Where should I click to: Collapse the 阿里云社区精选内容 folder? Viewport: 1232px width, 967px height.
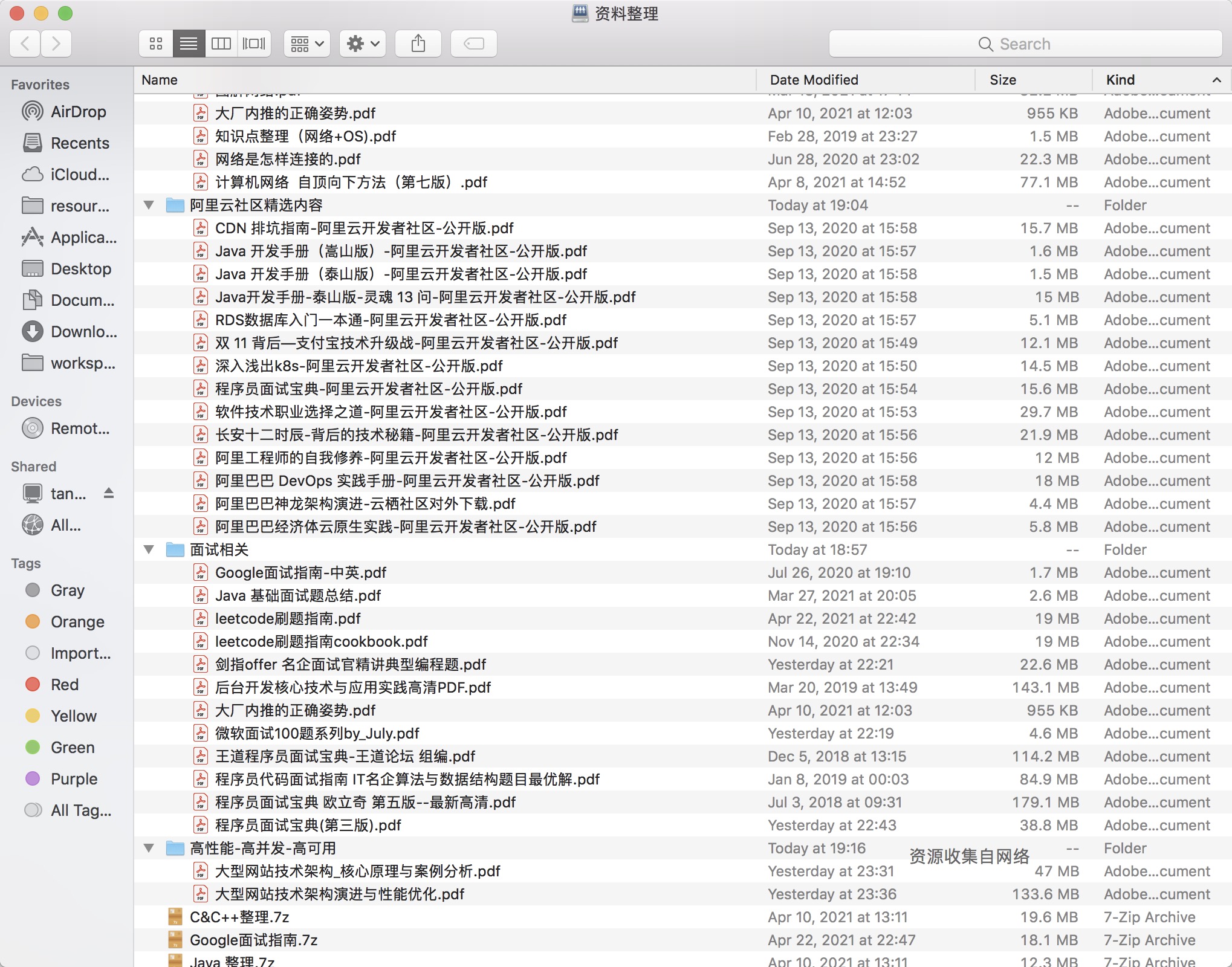point(149,205)
